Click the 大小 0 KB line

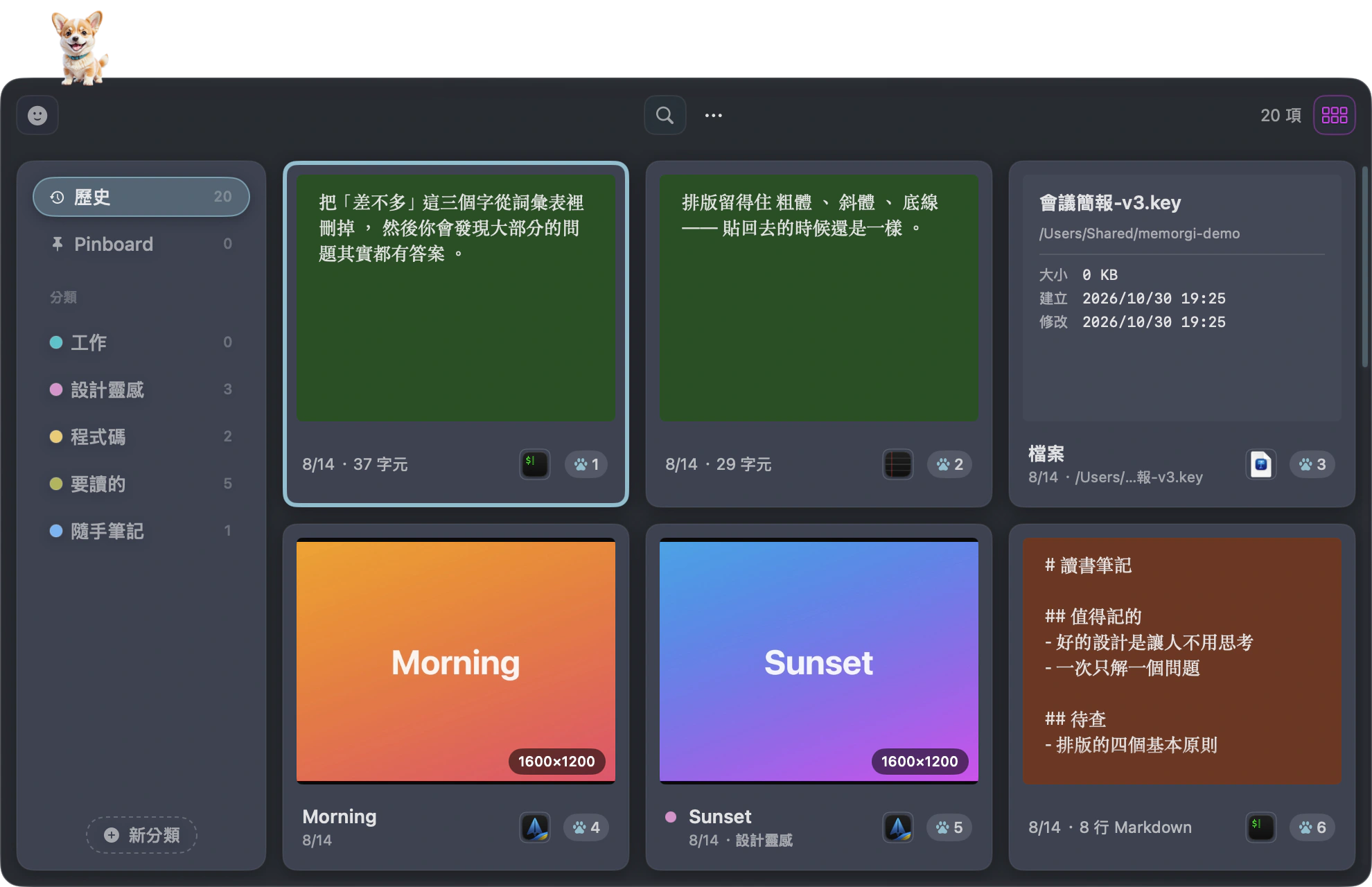click(x=1078, y=275)
